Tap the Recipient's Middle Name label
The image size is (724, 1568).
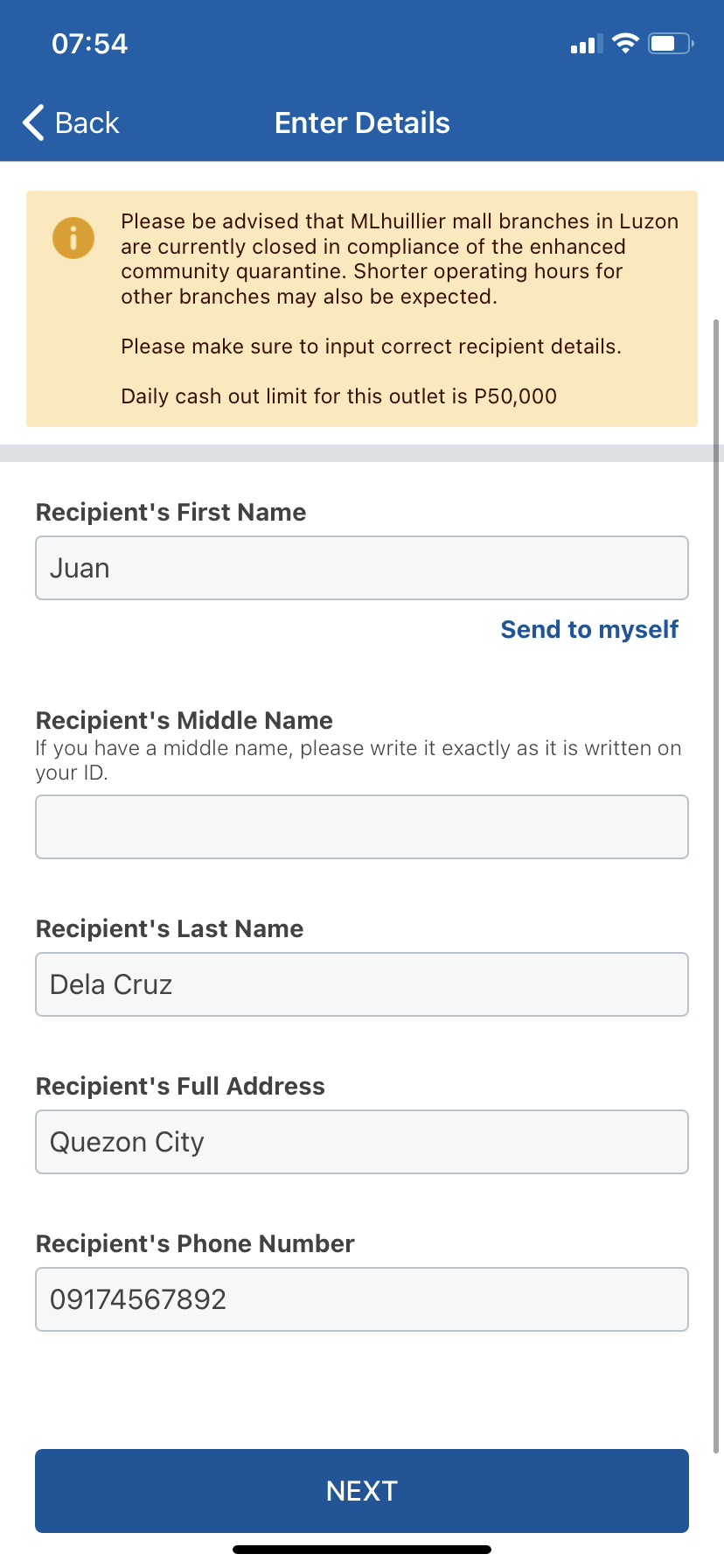click(x=184, y=720)
